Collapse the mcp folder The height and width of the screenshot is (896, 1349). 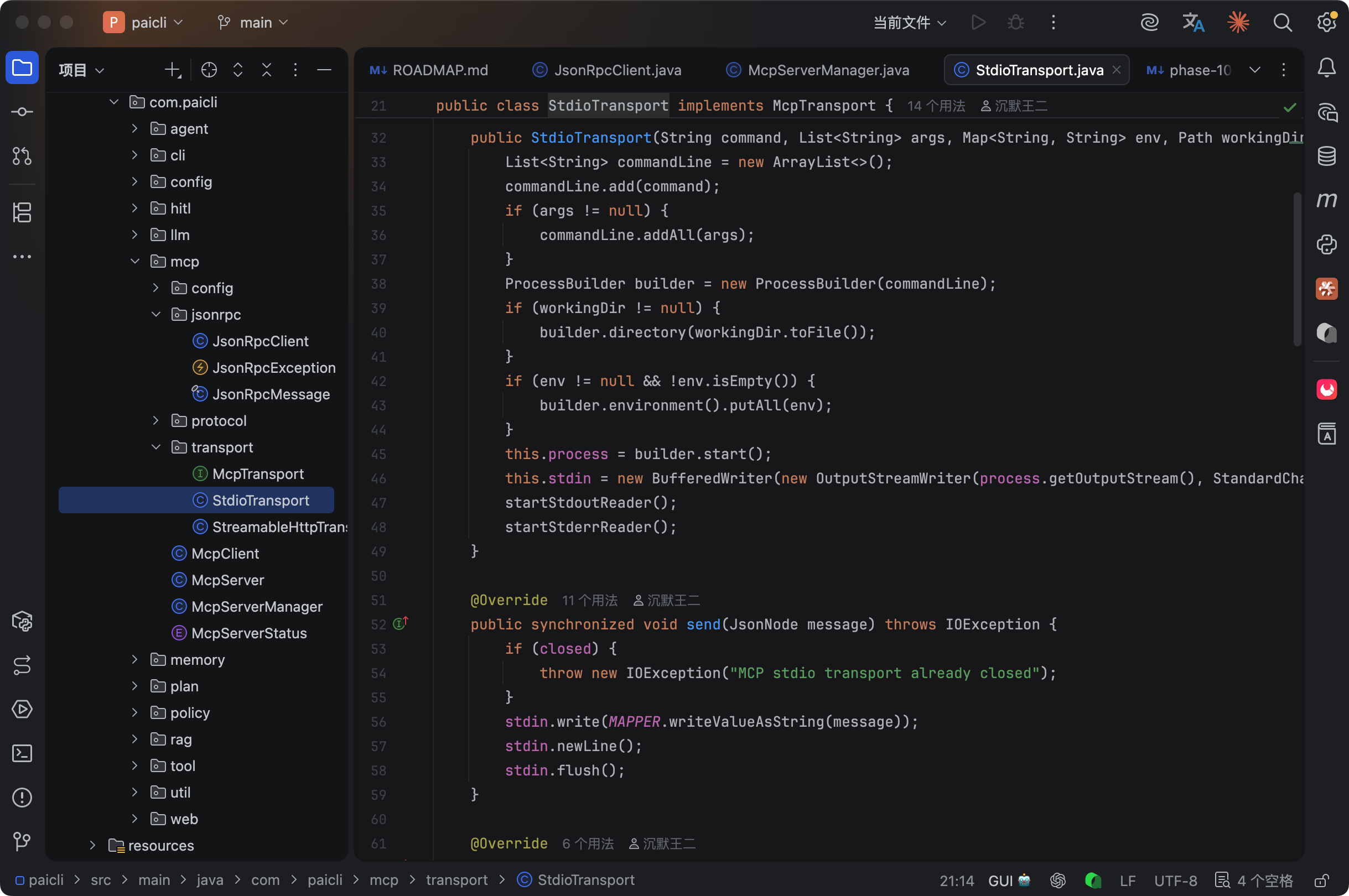click(x=134, y=261)
